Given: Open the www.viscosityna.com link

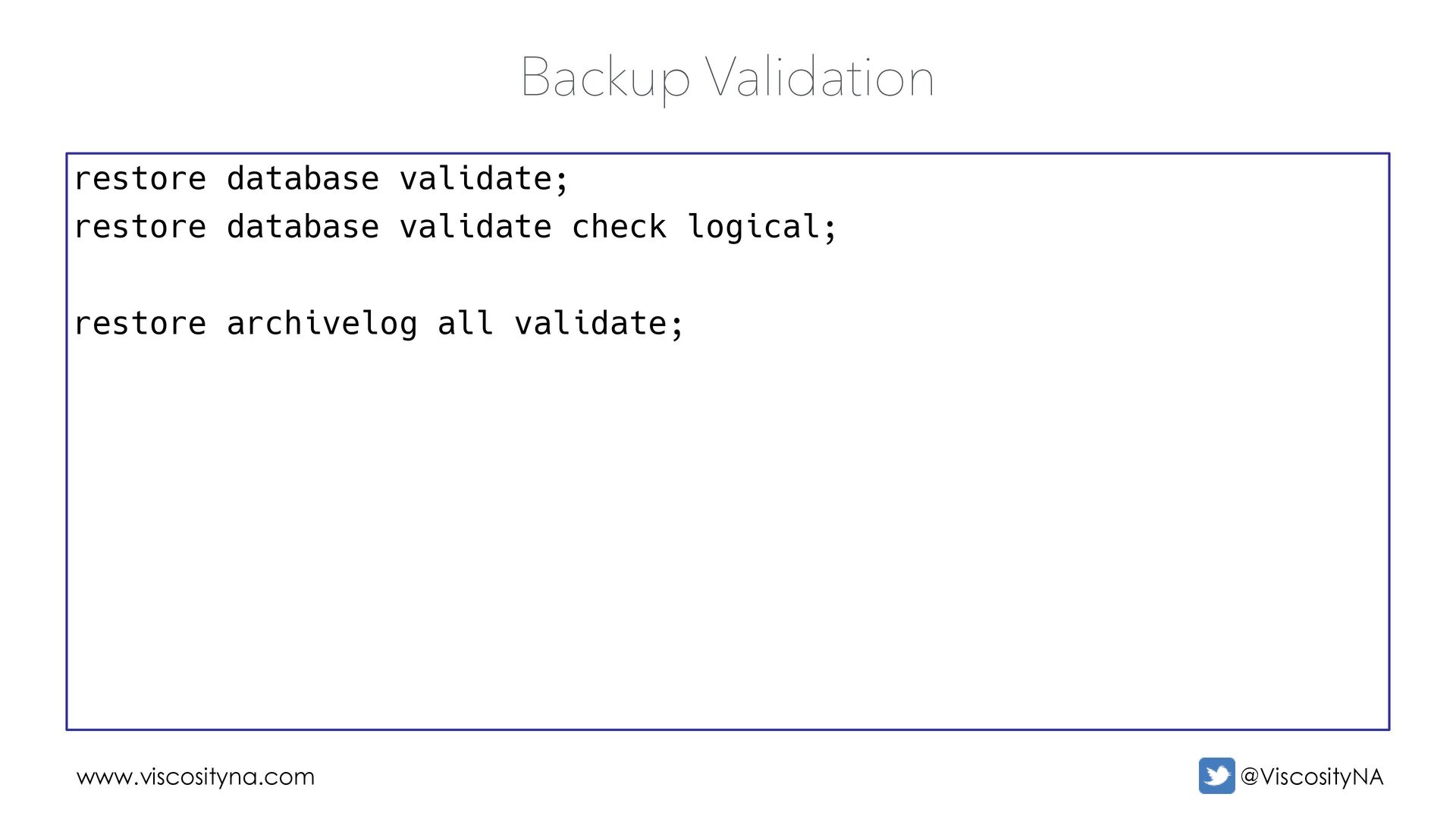Looking at the screenshot, I should pyautogui.click(x=196, y=777).
